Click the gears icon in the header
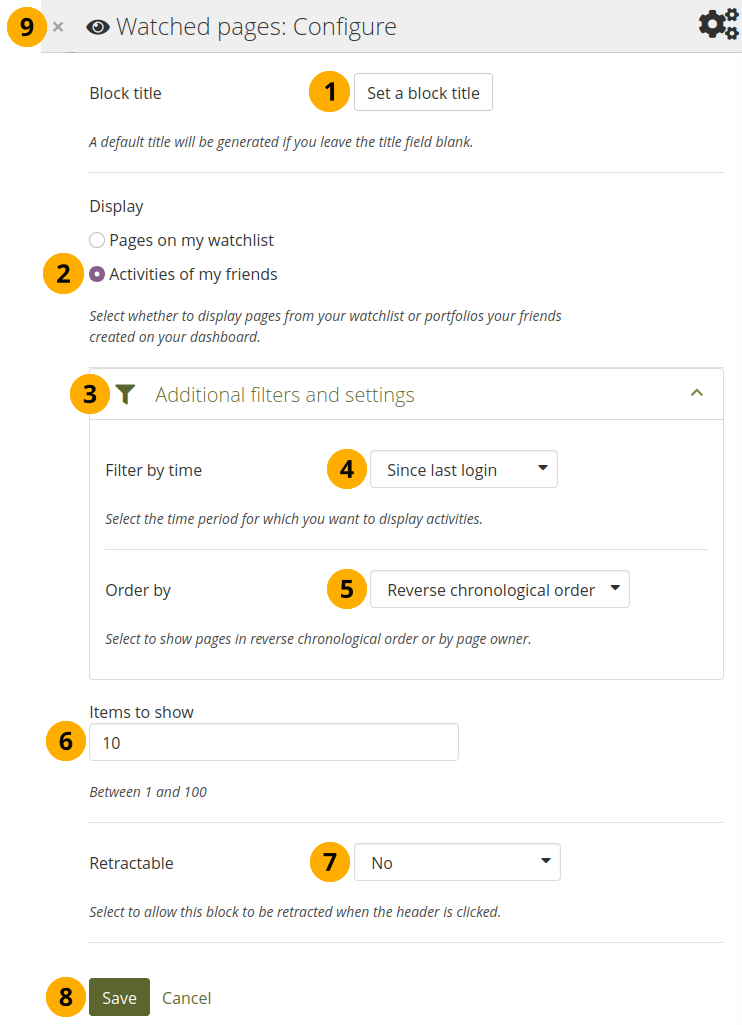 pyautogui.click(x=717, y=25)
